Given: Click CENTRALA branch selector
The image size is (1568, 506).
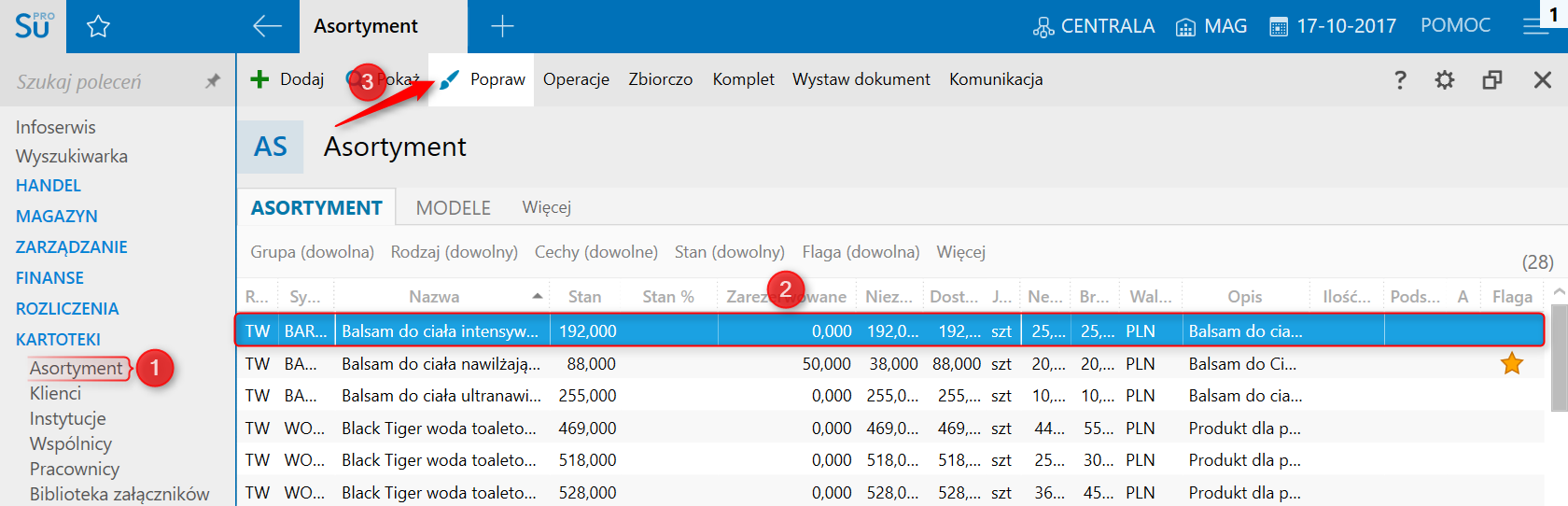Looking at the screenshot, I should 1094,26.
